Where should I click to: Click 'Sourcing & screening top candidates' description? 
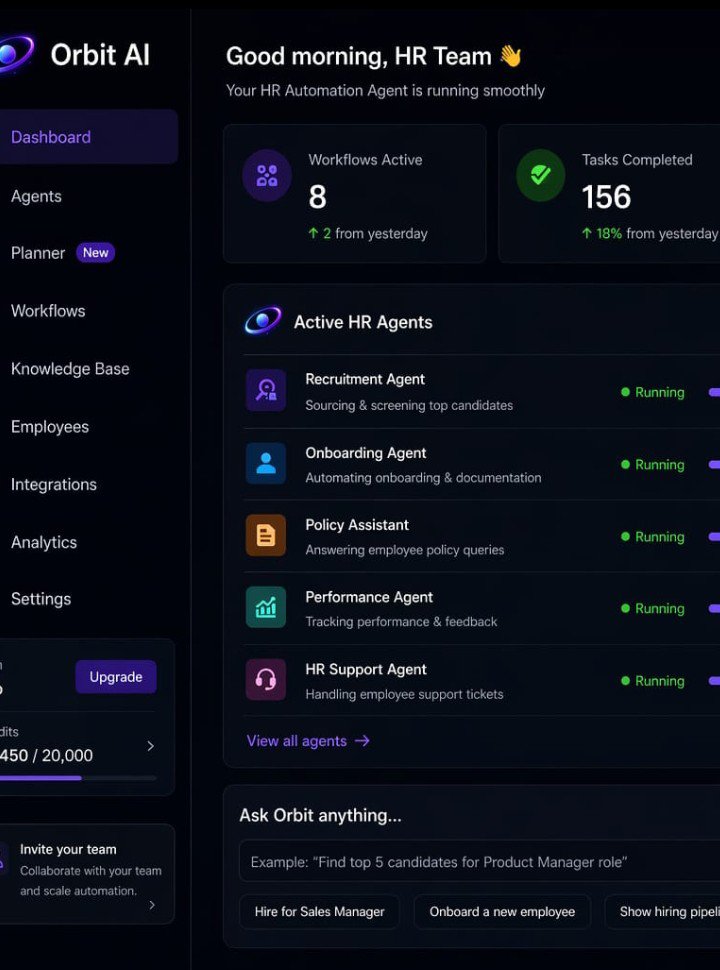409,405
